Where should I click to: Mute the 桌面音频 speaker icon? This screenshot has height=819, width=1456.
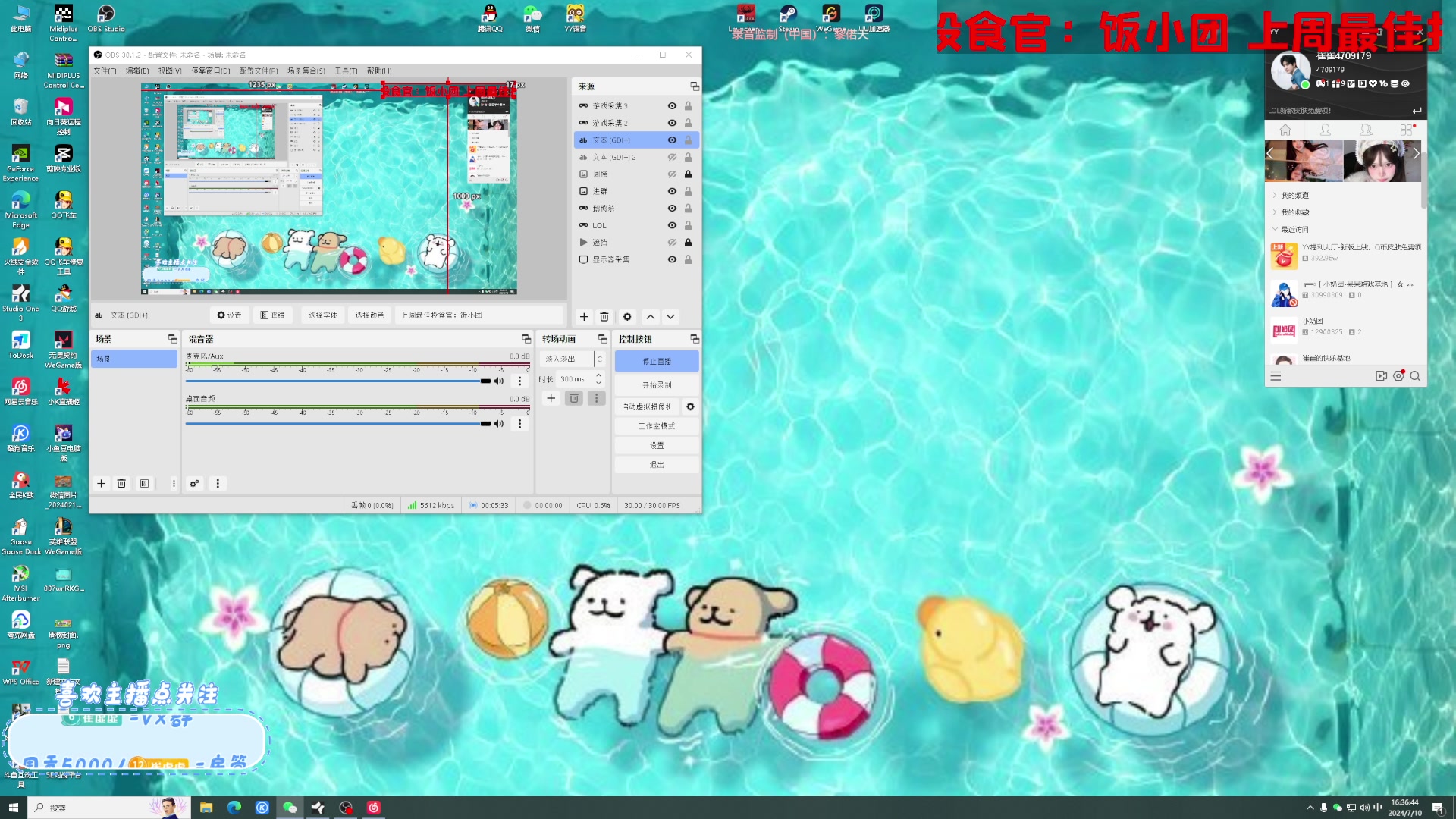tap(499, 424)
